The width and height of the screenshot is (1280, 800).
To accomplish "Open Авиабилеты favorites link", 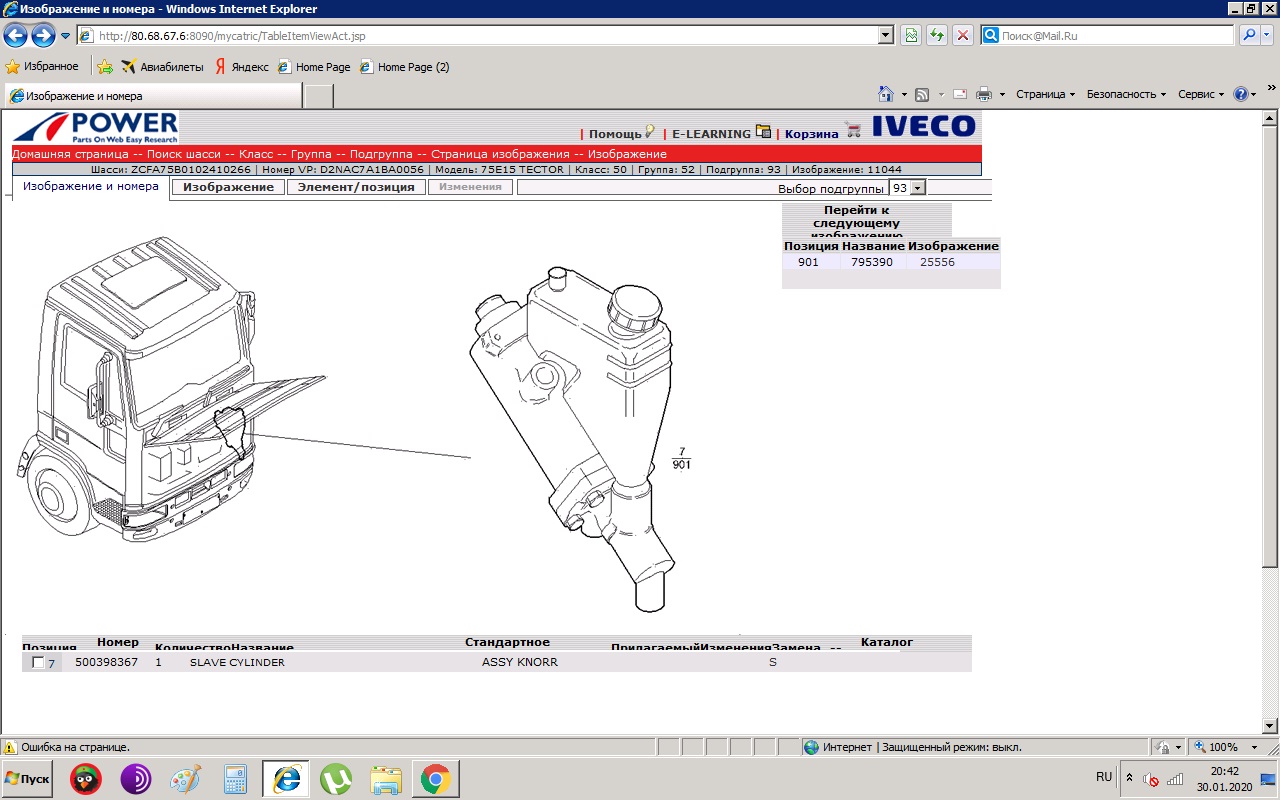I will tap(162, 67).
